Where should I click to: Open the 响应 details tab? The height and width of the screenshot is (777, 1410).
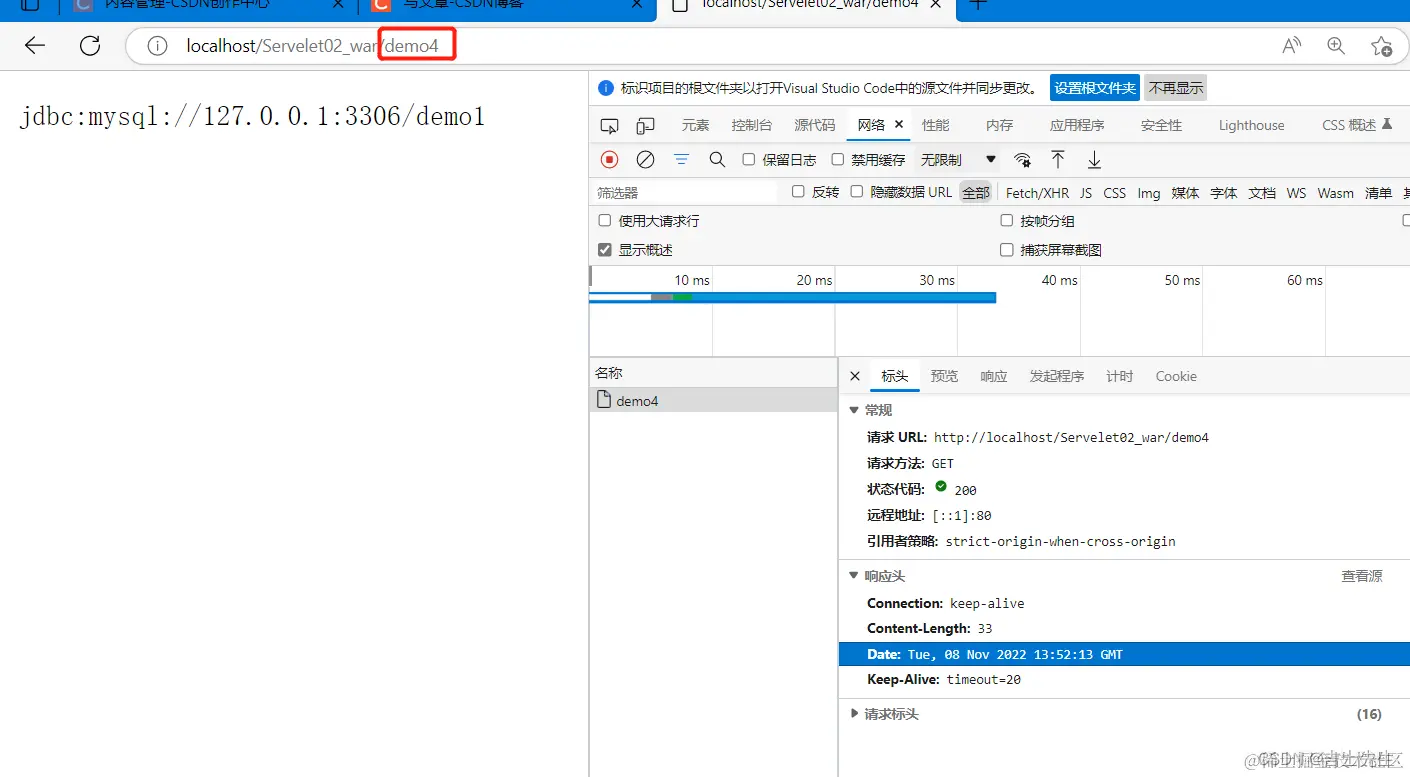pyautogui.click(x=994, y=376)
